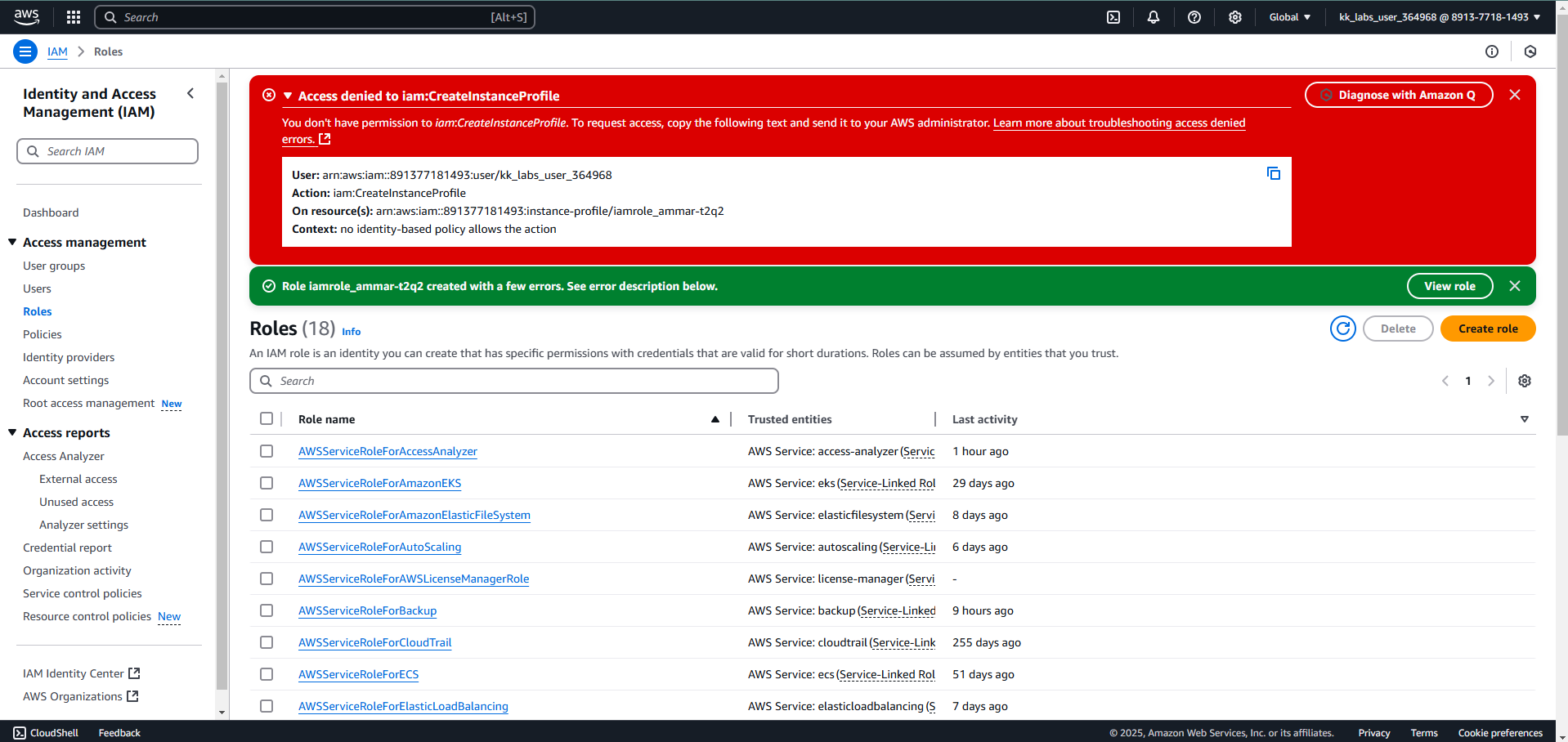Screen dimensions: 1568x742
Task: Dismiss the red access denied banner
Action: click(1515, 95)
